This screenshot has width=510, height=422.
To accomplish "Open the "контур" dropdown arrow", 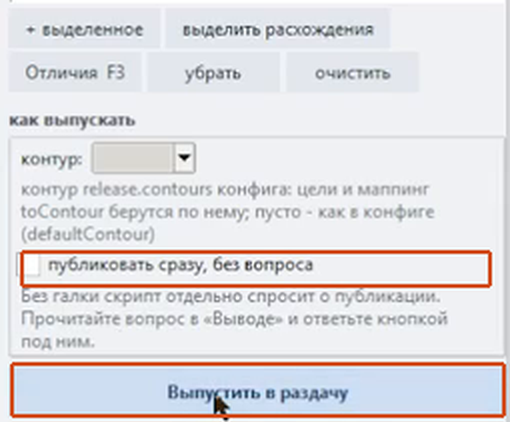I will pos(184,158).
